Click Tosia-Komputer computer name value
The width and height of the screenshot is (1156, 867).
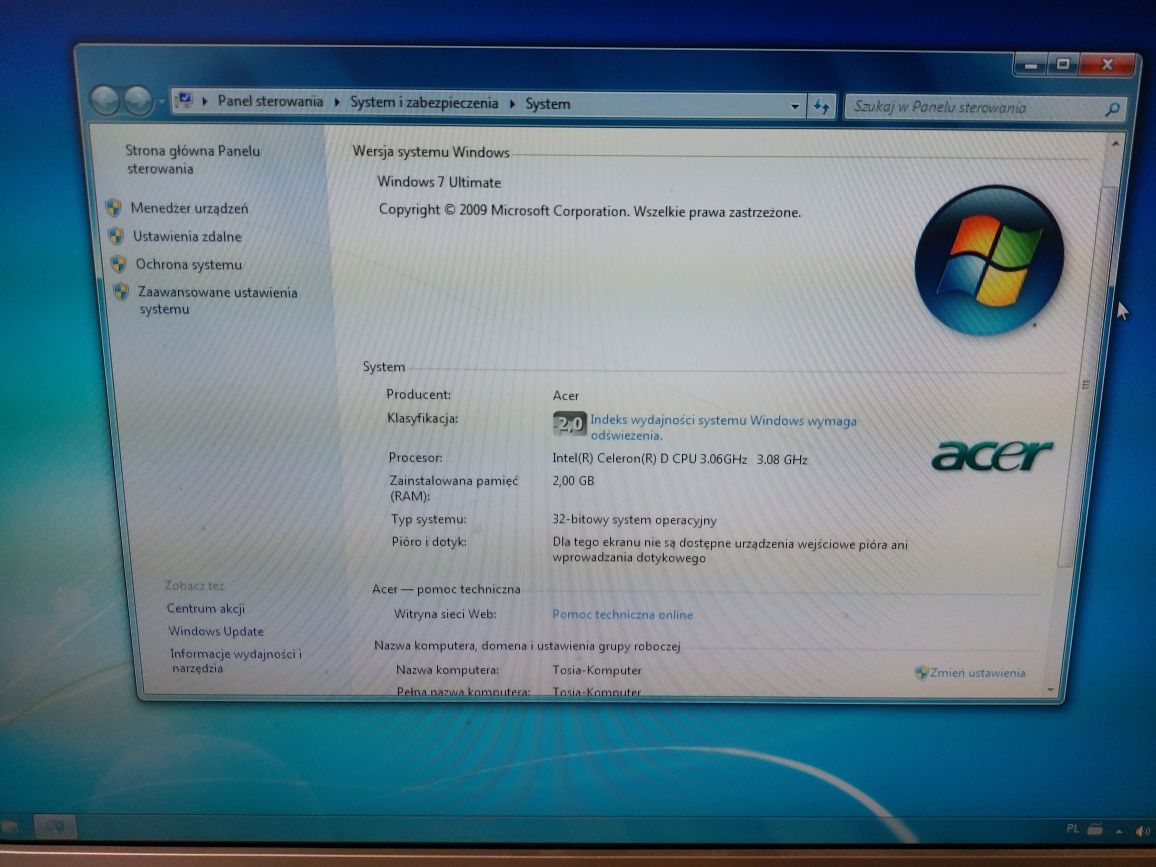pyautogui.click(x=596, y=670)
